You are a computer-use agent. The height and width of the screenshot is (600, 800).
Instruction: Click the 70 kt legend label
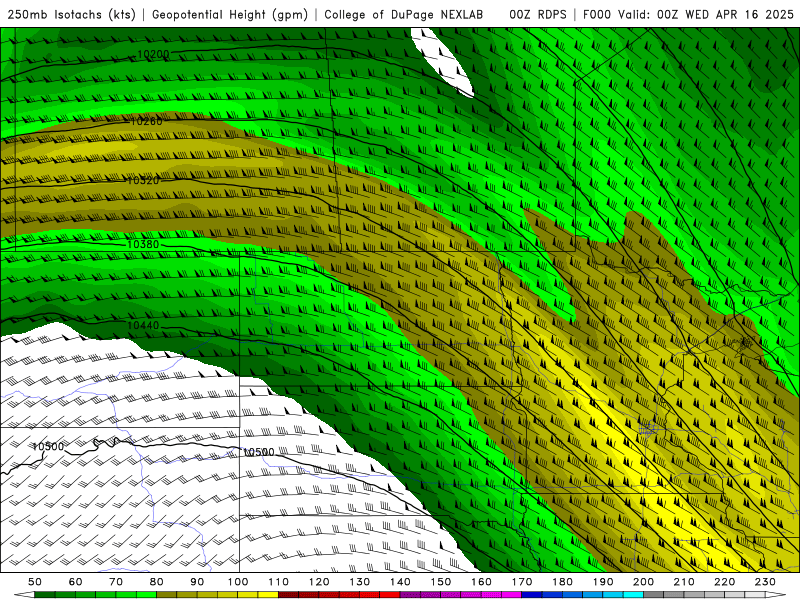coord(116,582)
